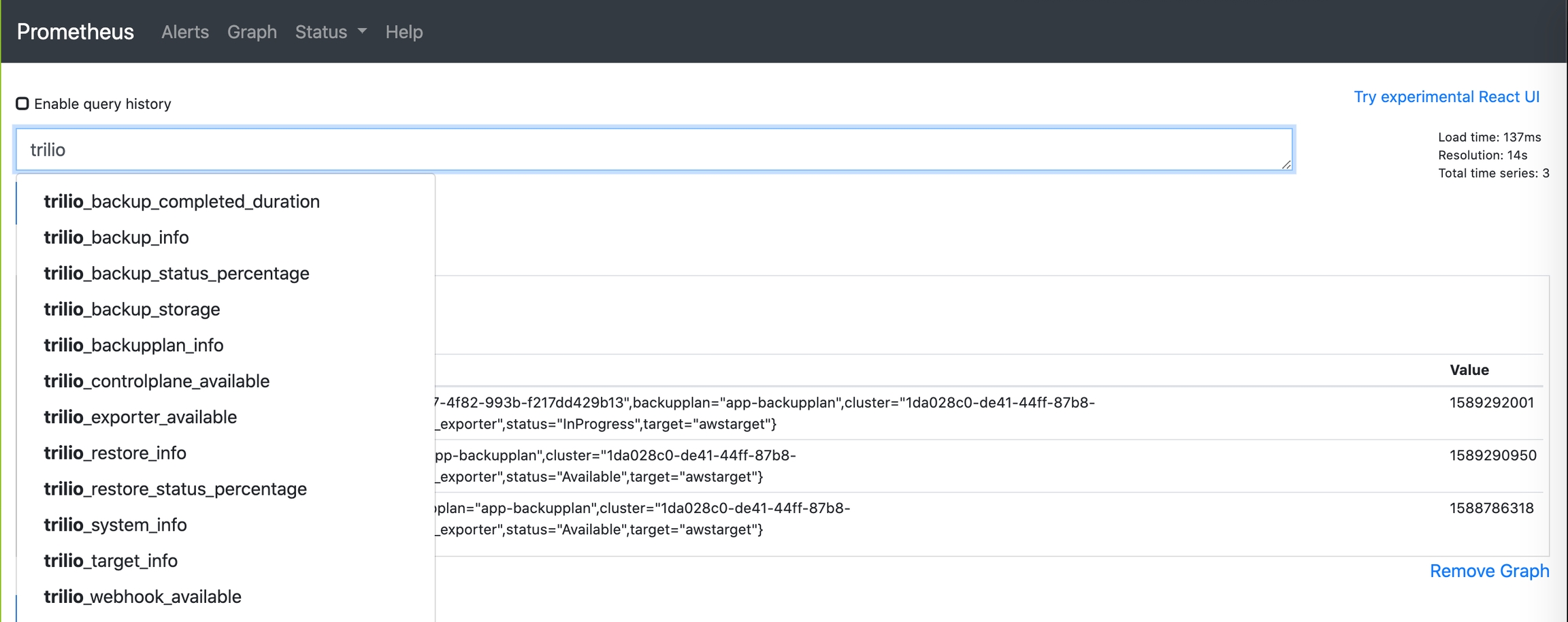Viewport: 1568px width, 622px height.
Task: Open the Status dropdown menu
Action: pos(330,32)
